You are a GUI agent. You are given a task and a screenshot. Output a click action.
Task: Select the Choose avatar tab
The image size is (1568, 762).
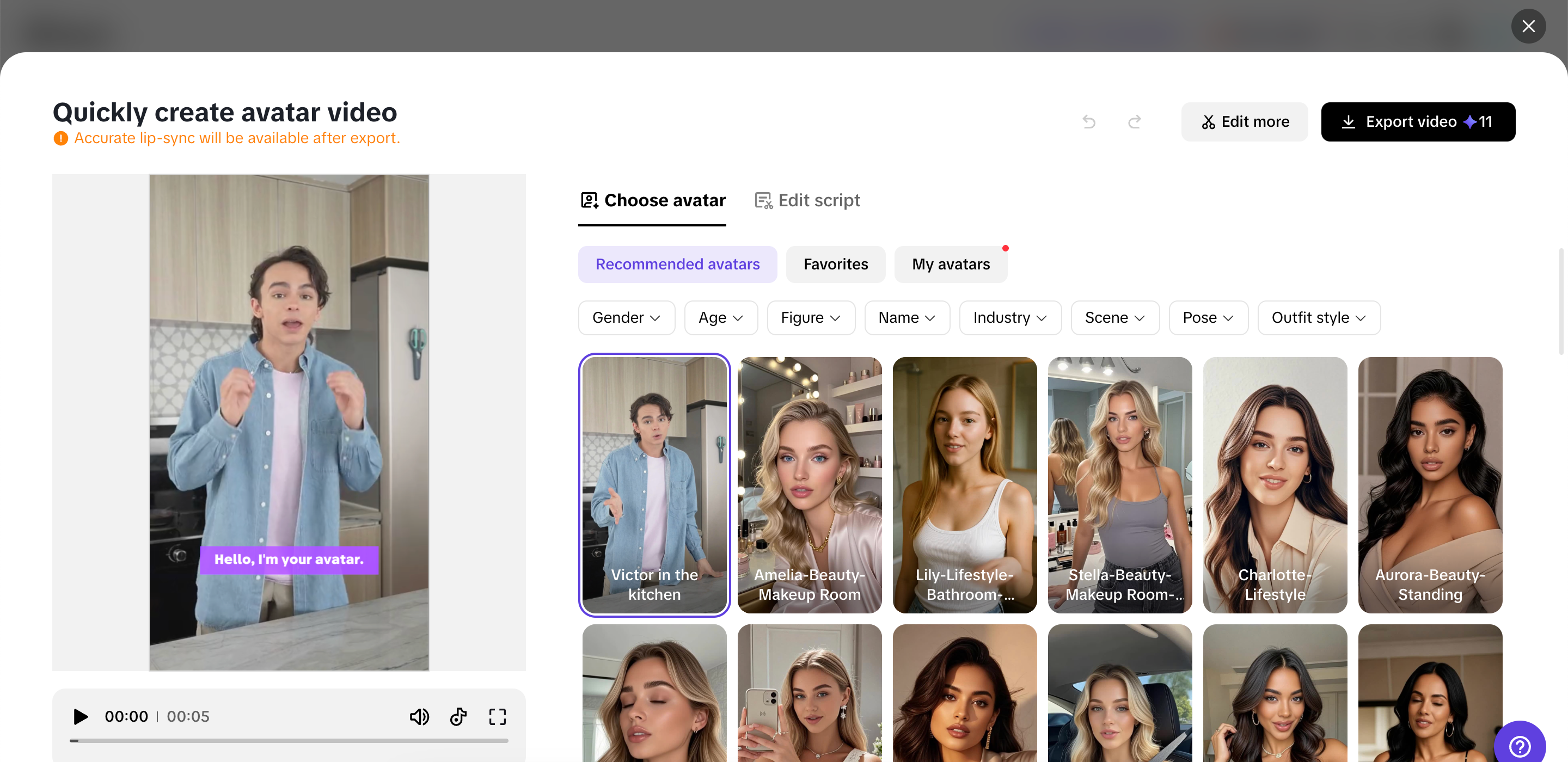[x=653, y=200]
